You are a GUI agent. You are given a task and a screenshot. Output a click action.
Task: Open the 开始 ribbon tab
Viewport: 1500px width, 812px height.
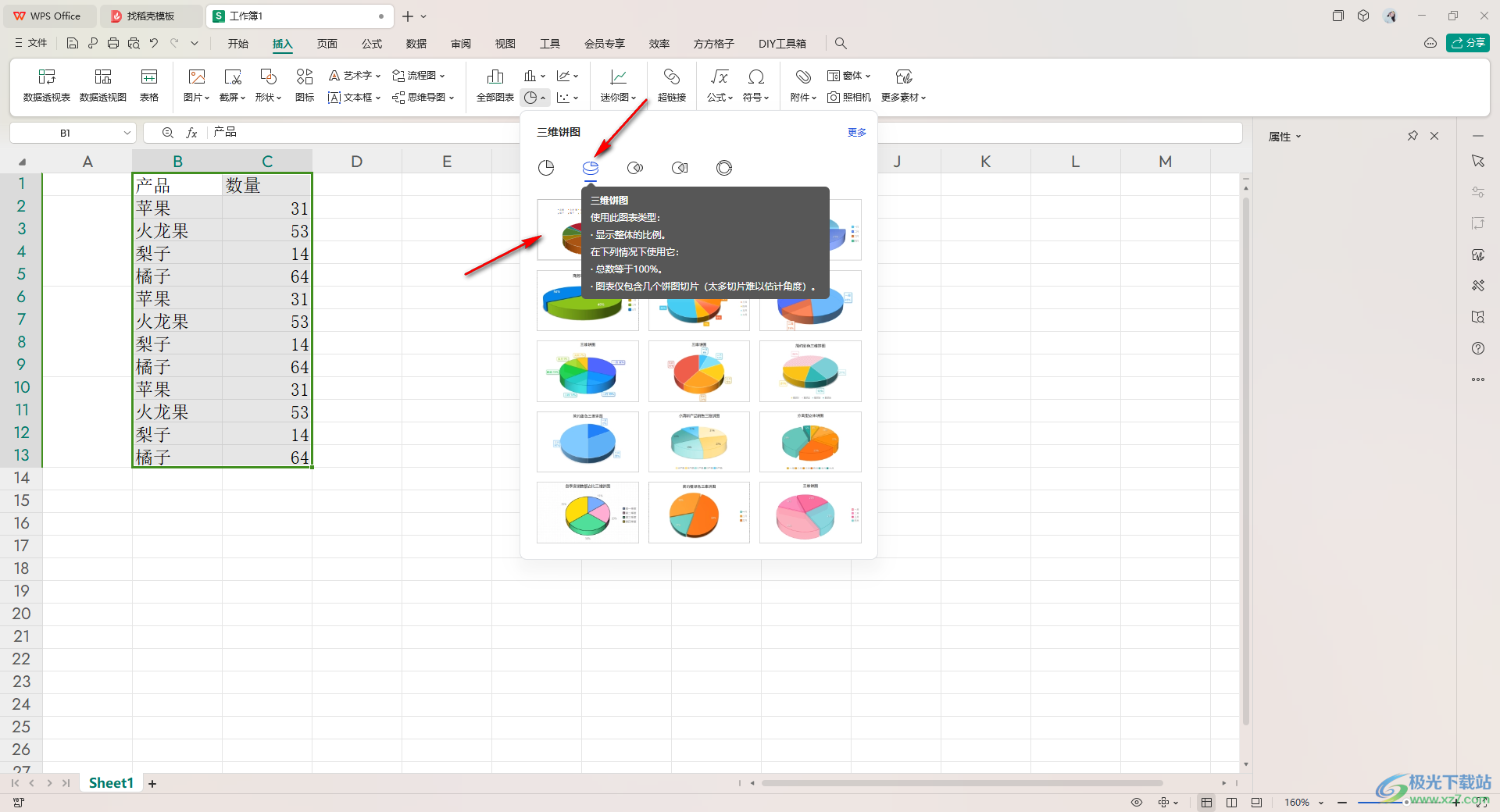tap(238, 44)
